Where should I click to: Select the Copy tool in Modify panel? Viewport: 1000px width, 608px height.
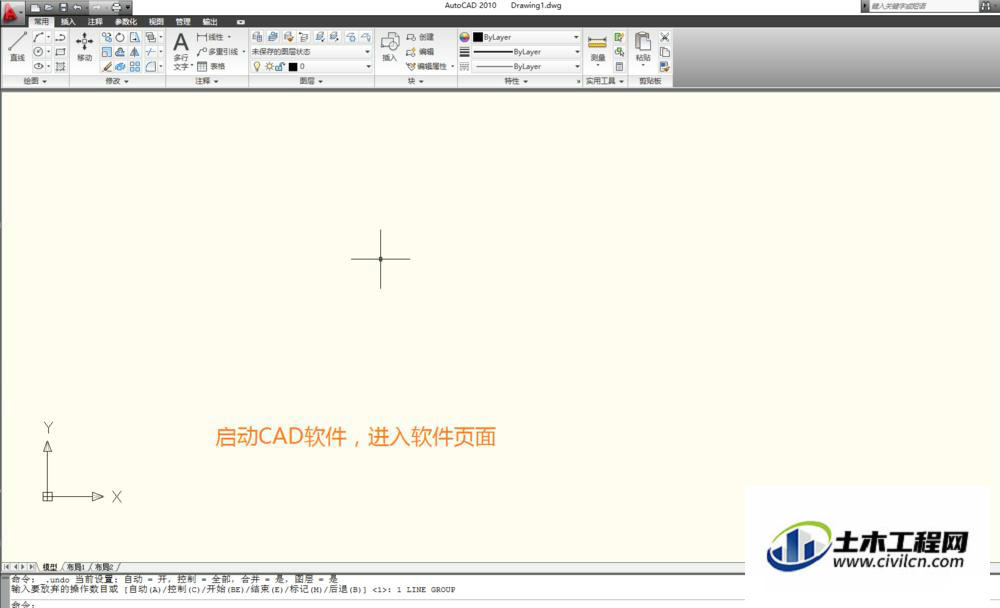(107, 37)
